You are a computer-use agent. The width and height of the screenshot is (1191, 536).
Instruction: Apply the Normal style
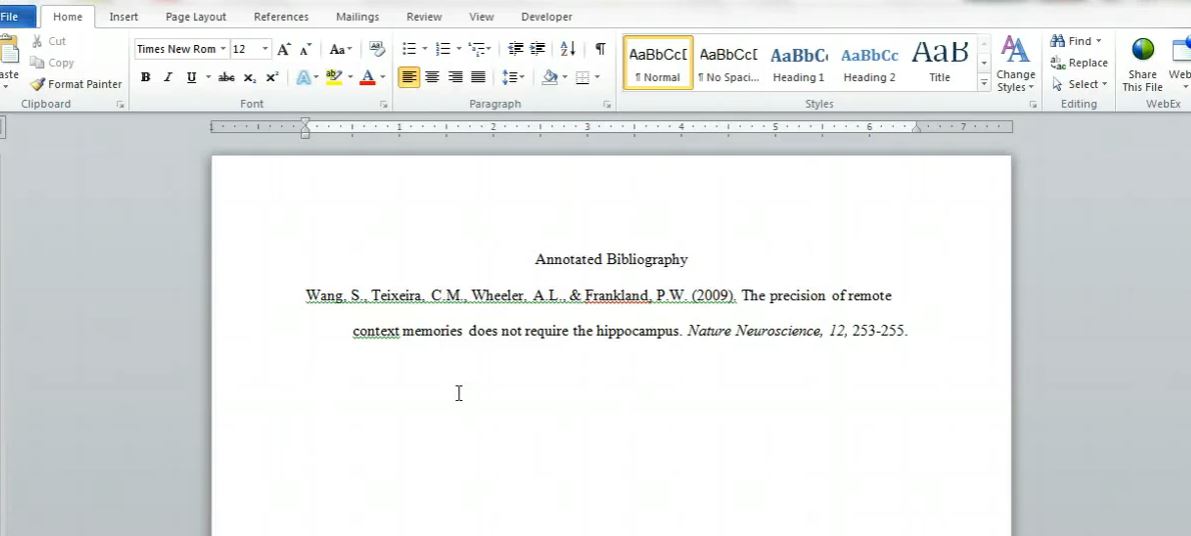658,63
